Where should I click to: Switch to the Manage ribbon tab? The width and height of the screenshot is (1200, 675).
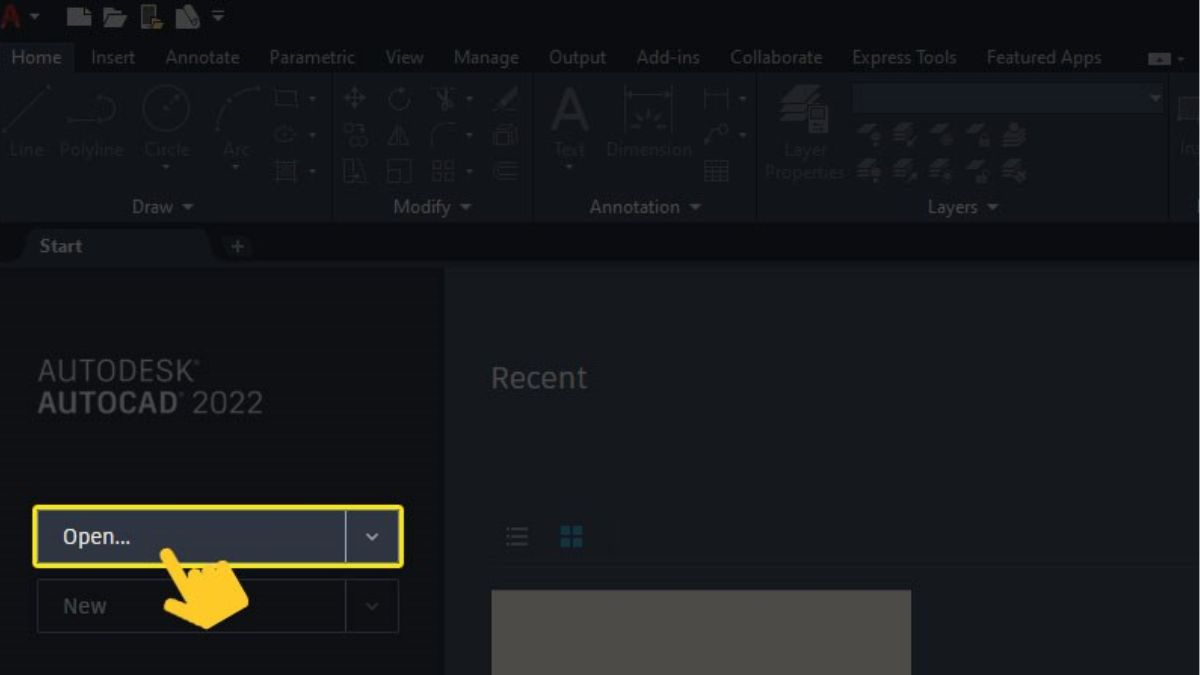pos(485,57)
